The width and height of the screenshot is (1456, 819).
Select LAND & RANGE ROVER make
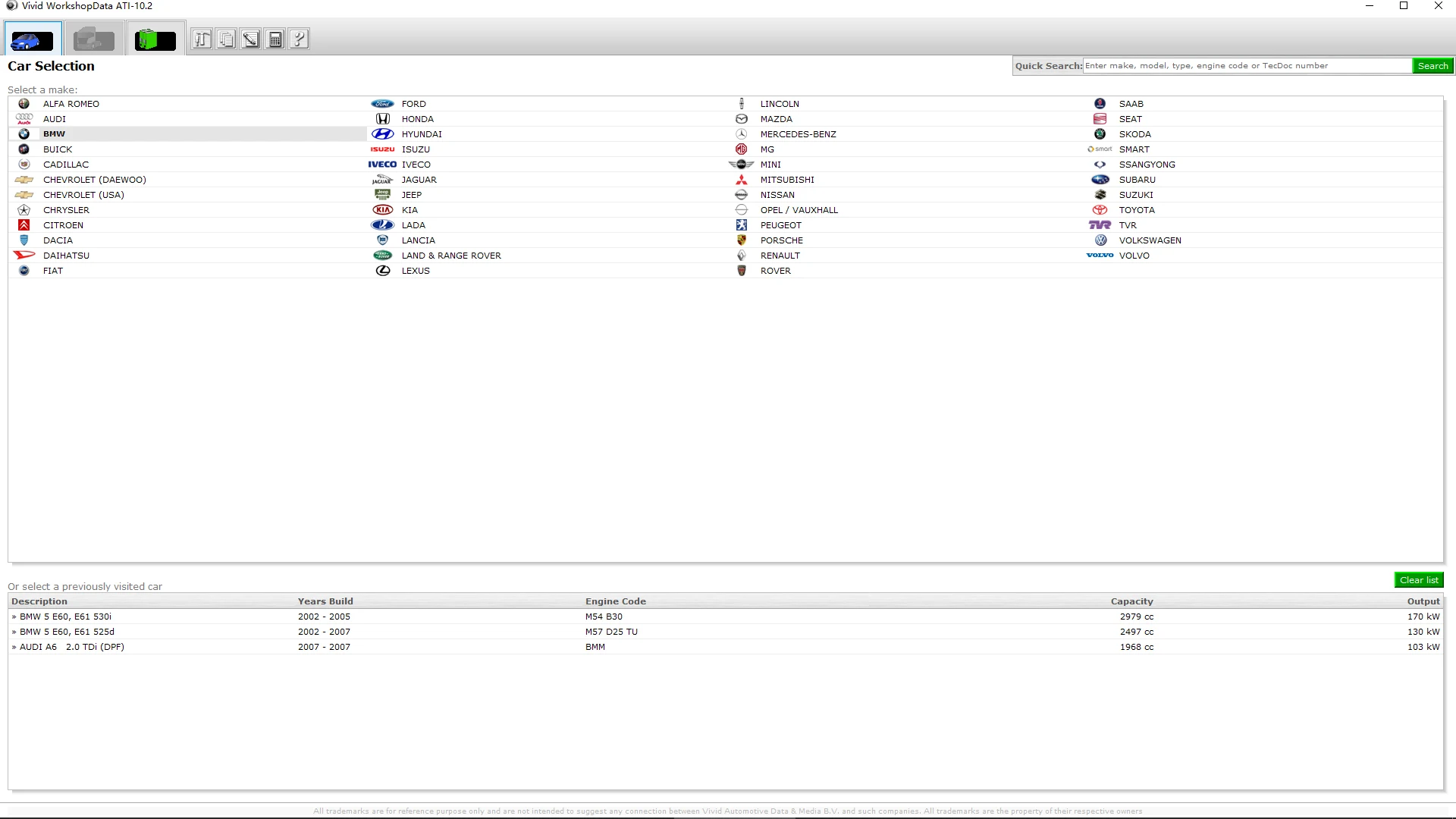451,256
